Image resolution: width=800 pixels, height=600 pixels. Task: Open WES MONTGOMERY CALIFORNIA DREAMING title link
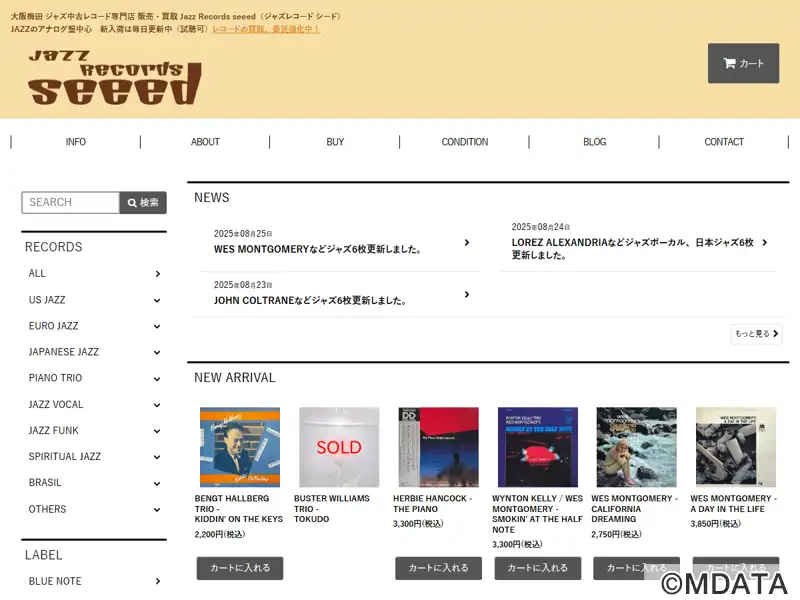pyautogui.click(x=634, y=509)
